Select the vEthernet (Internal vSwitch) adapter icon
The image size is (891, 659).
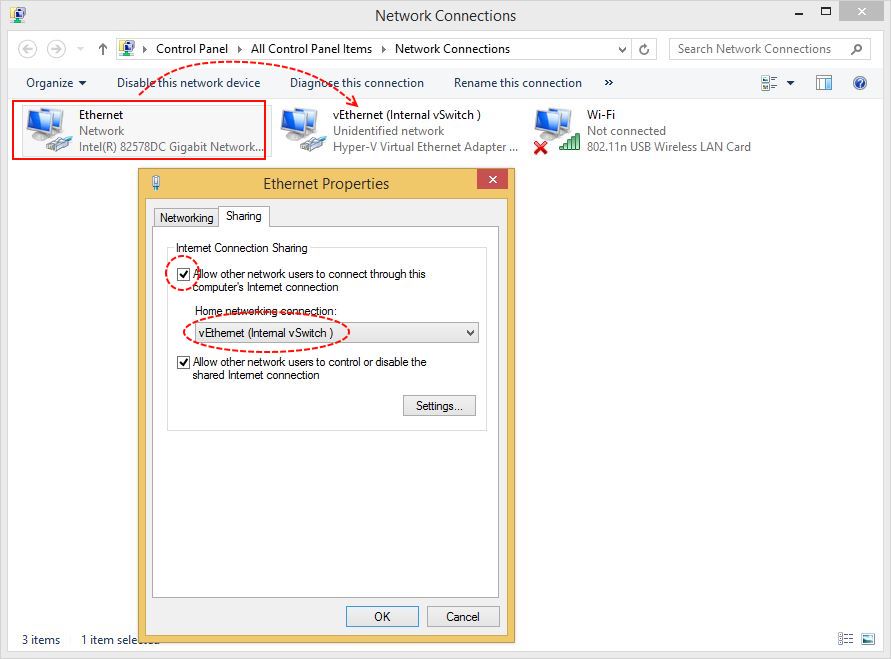(x=302, y=131)
